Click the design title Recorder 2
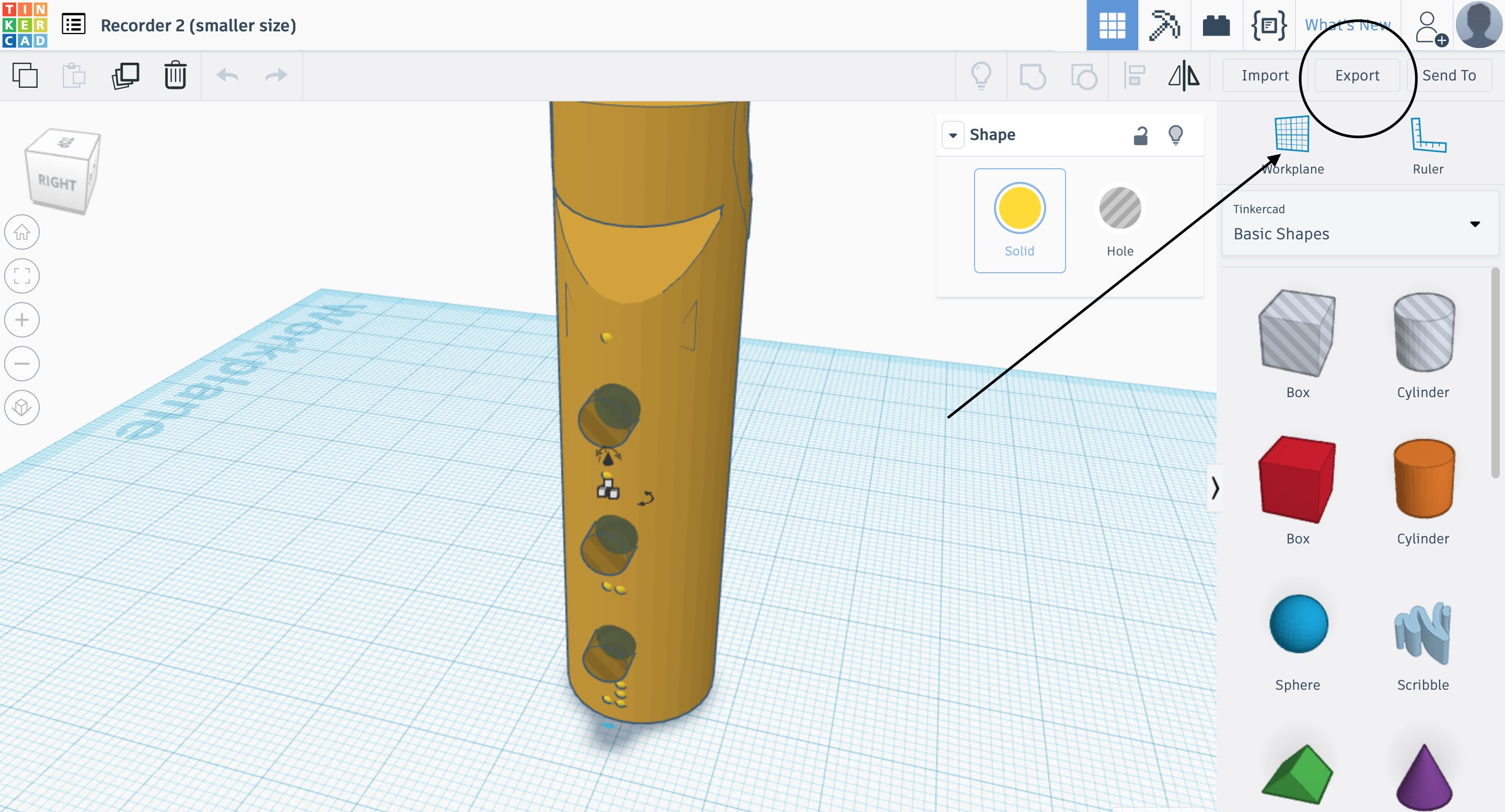The image size is (1505, 812). pos(199,25)
